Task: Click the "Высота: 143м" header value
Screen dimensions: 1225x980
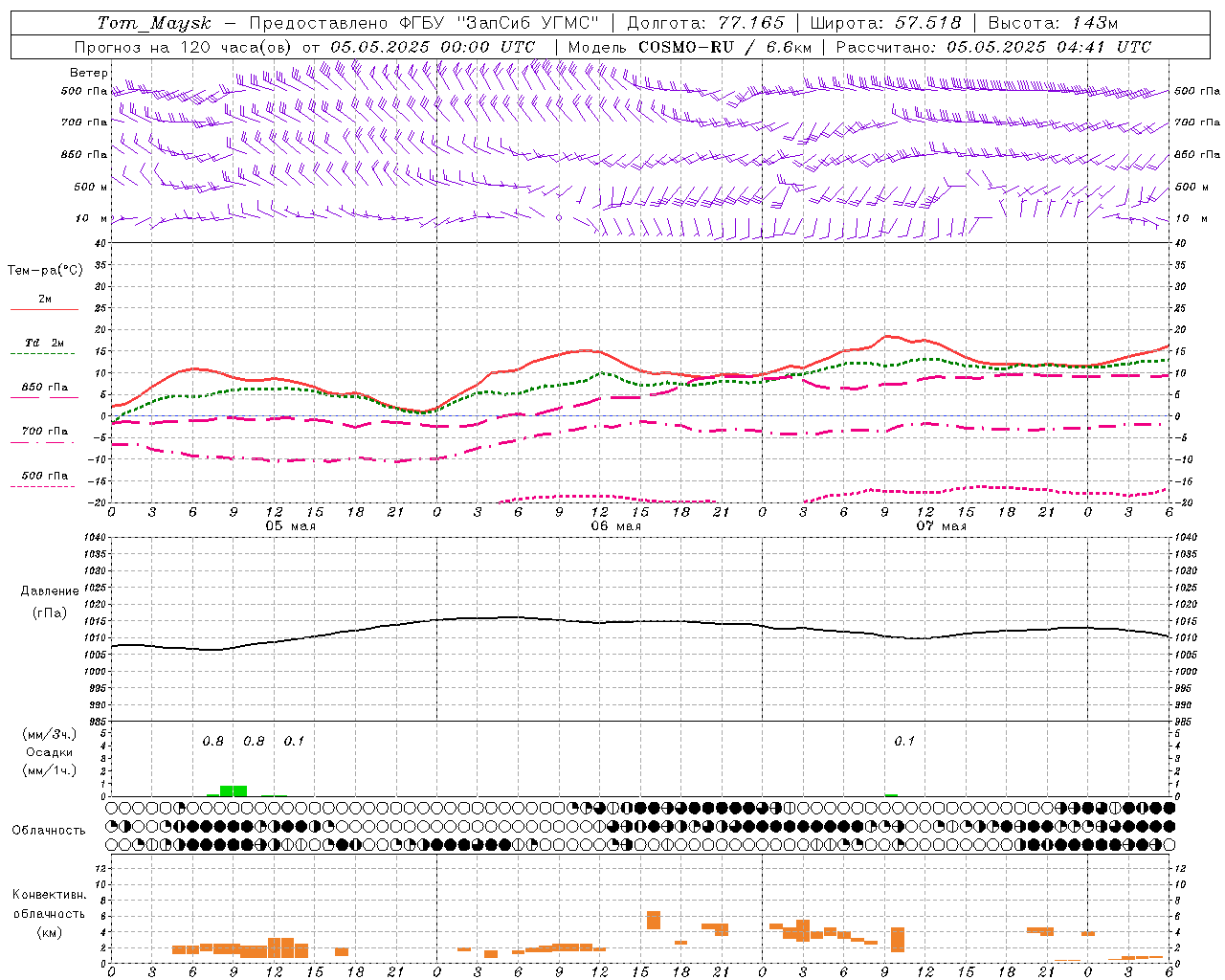Action: coord(1053,23)
